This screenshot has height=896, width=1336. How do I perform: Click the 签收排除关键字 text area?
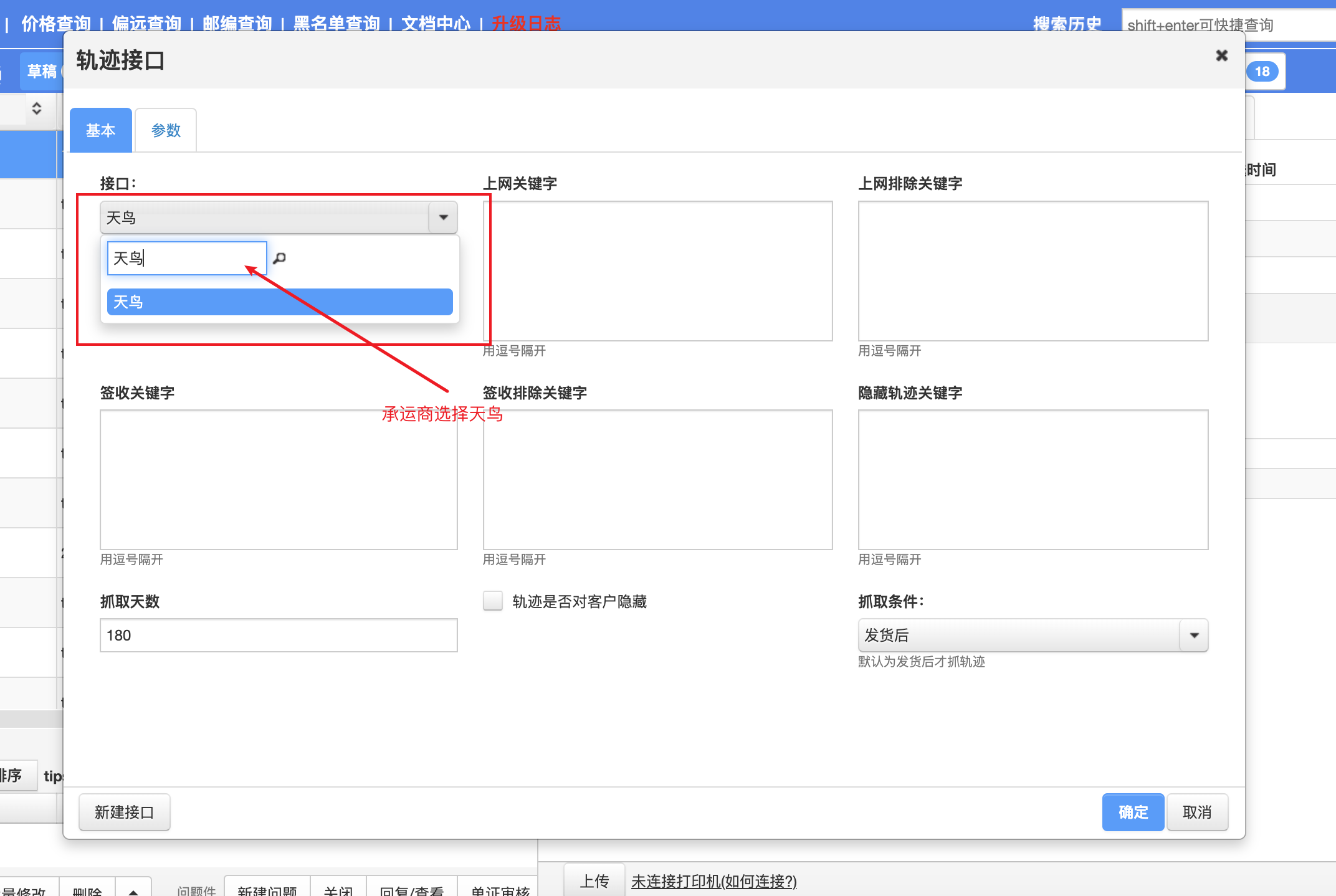(x=657, y=479)
